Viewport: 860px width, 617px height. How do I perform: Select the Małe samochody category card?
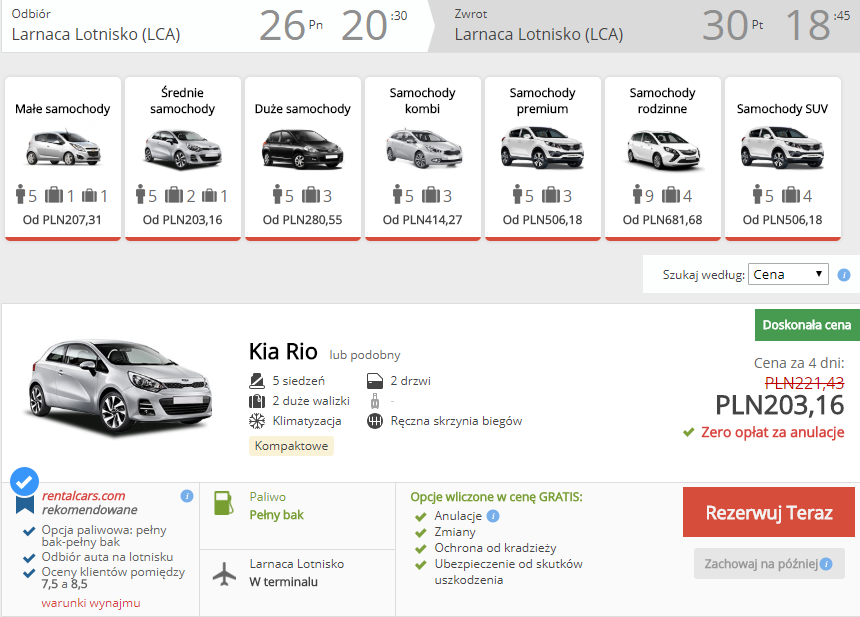63,159
